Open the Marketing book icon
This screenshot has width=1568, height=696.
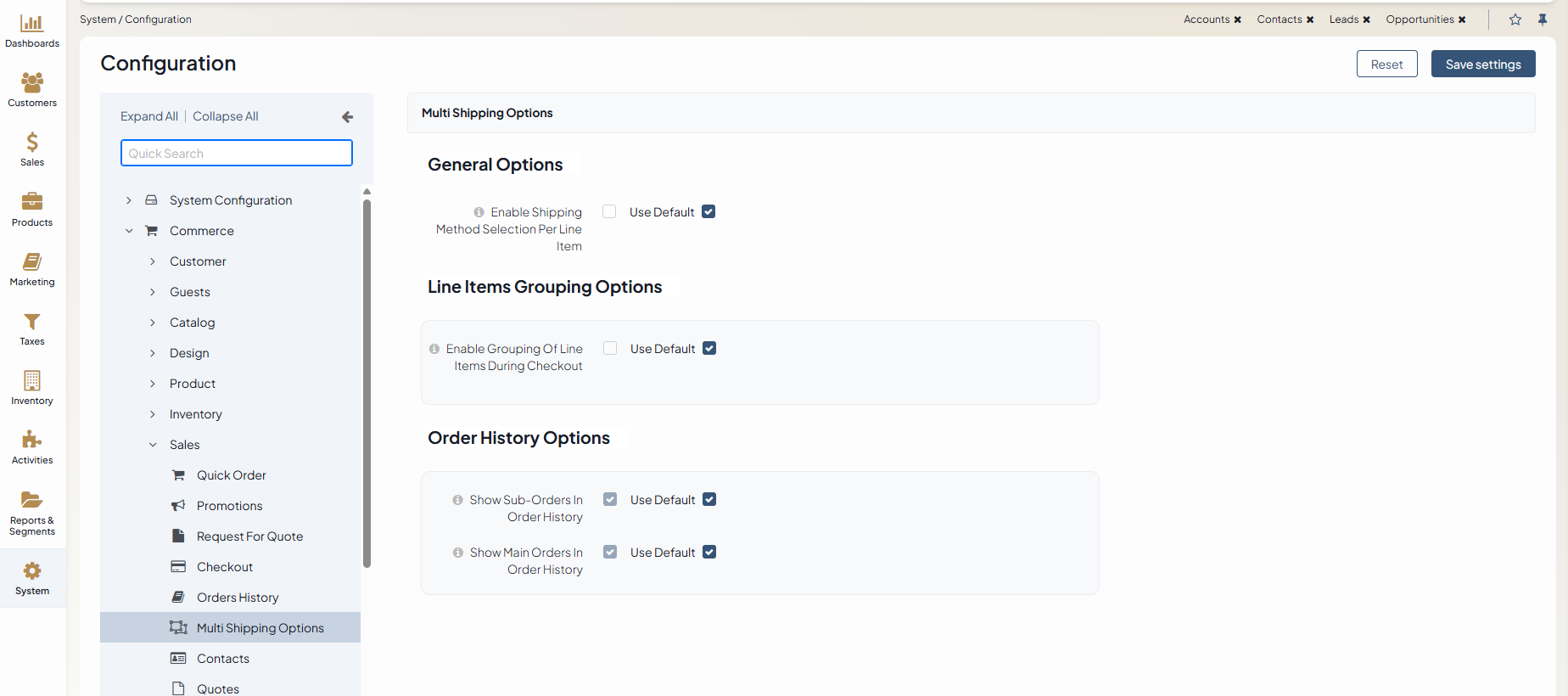pos(32,262)
